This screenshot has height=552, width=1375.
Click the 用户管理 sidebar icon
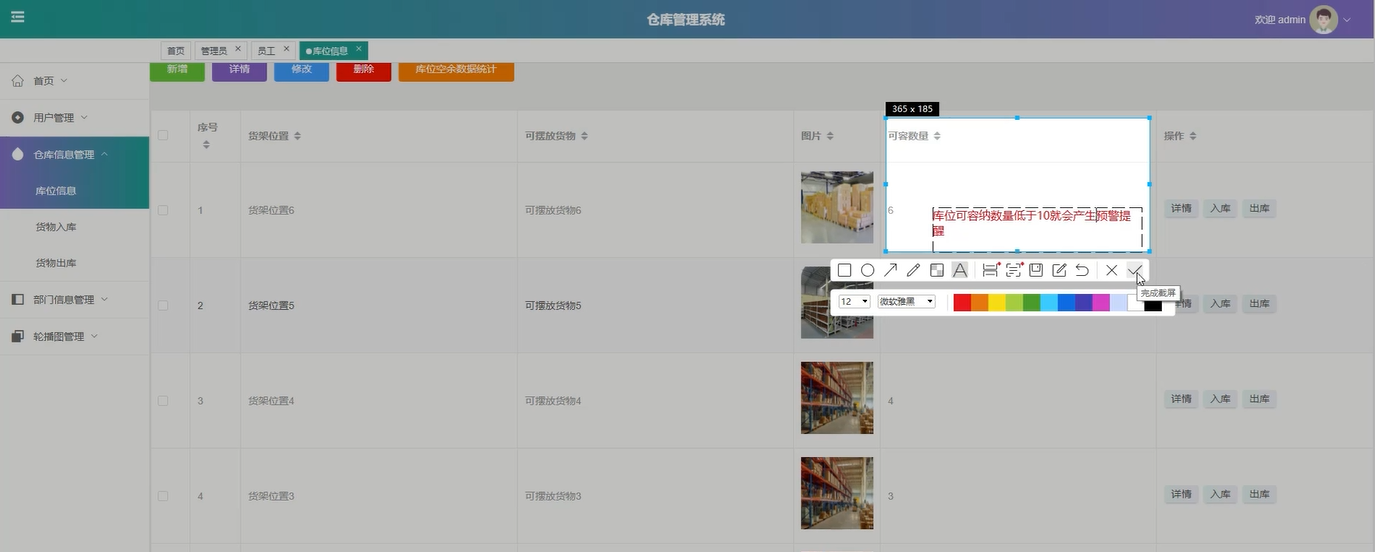[x=17, y=117]
